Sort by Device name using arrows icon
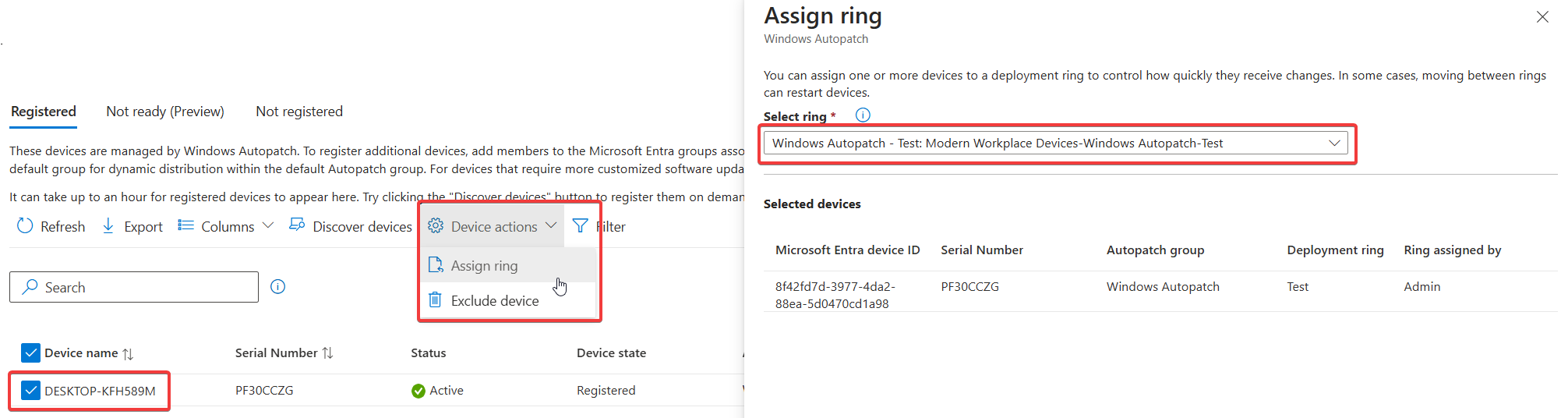This screenshot has height=418, width=1568. 129,354
